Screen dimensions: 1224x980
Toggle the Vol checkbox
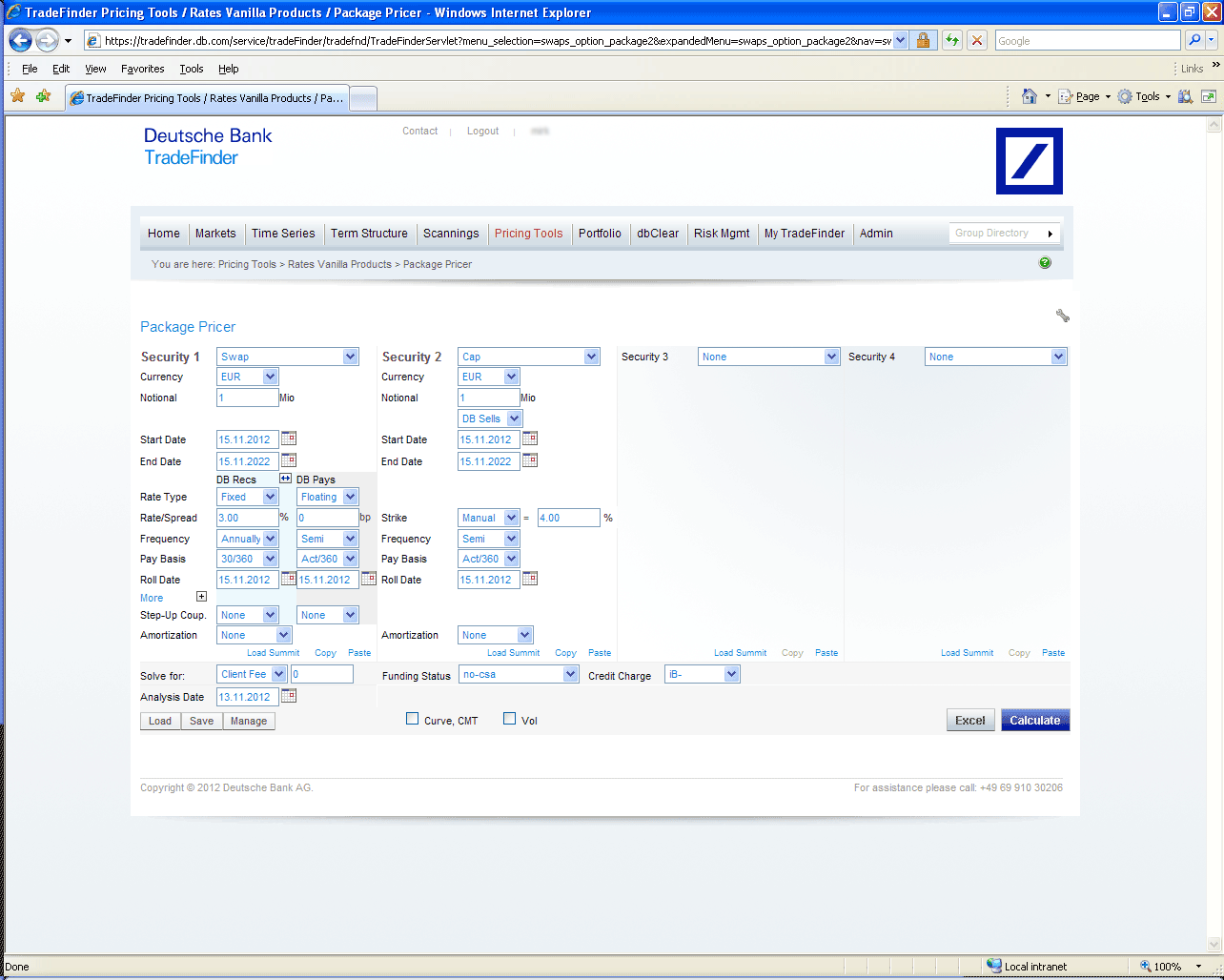(x=510, y=719)
